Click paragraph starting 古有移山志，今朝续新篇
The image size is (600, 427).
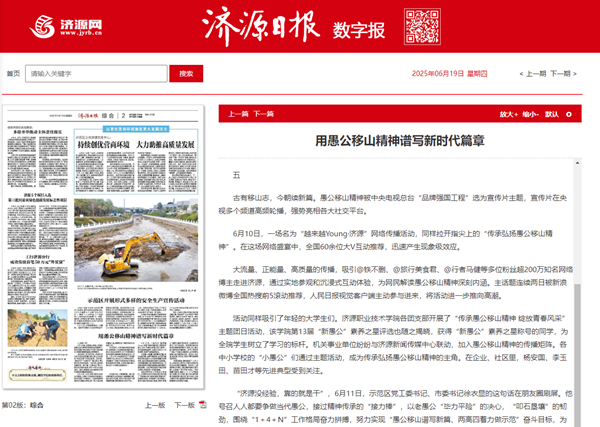tap(393, 204)
